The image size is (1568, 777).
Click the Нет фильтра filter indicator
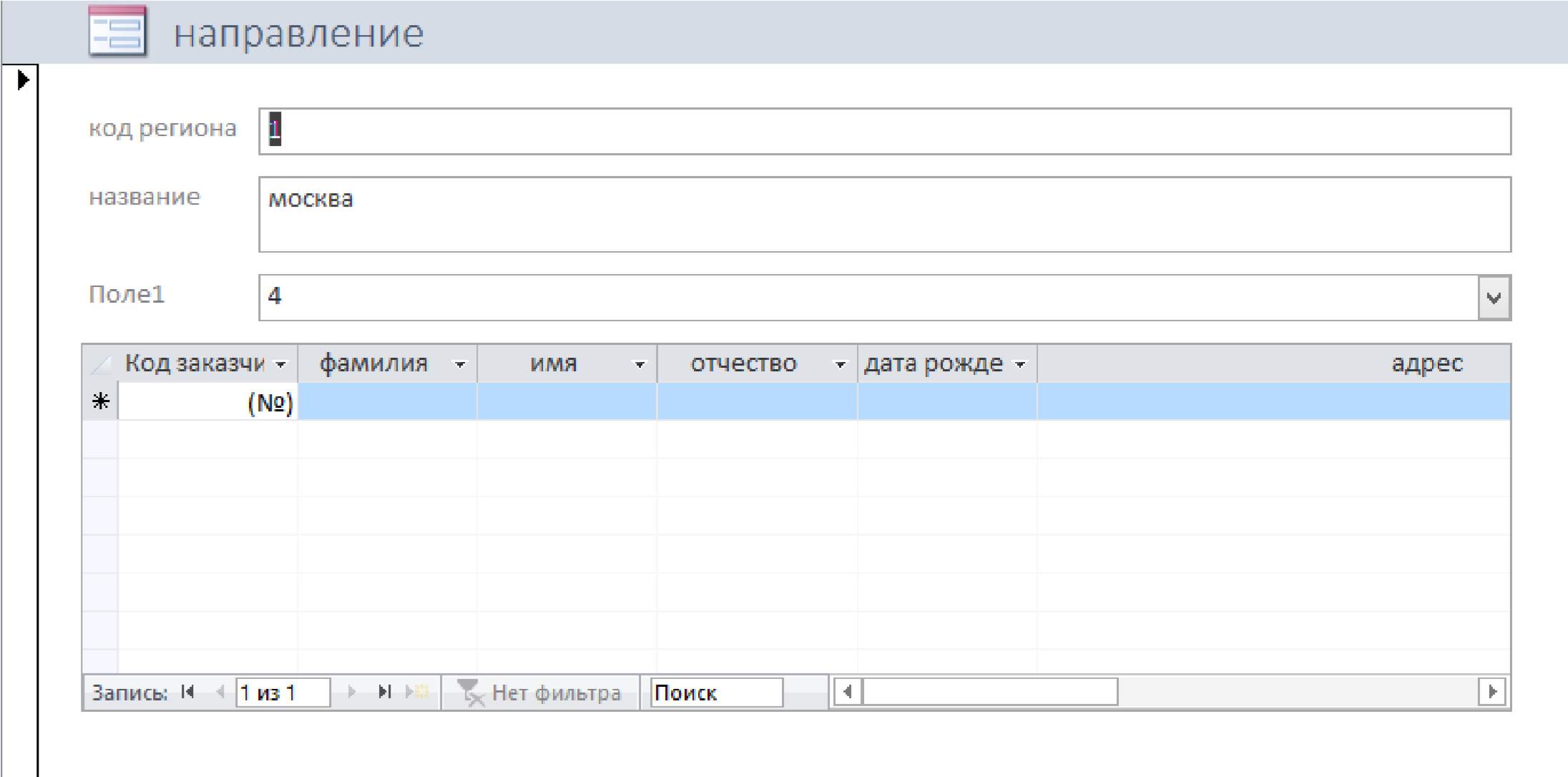539,693
